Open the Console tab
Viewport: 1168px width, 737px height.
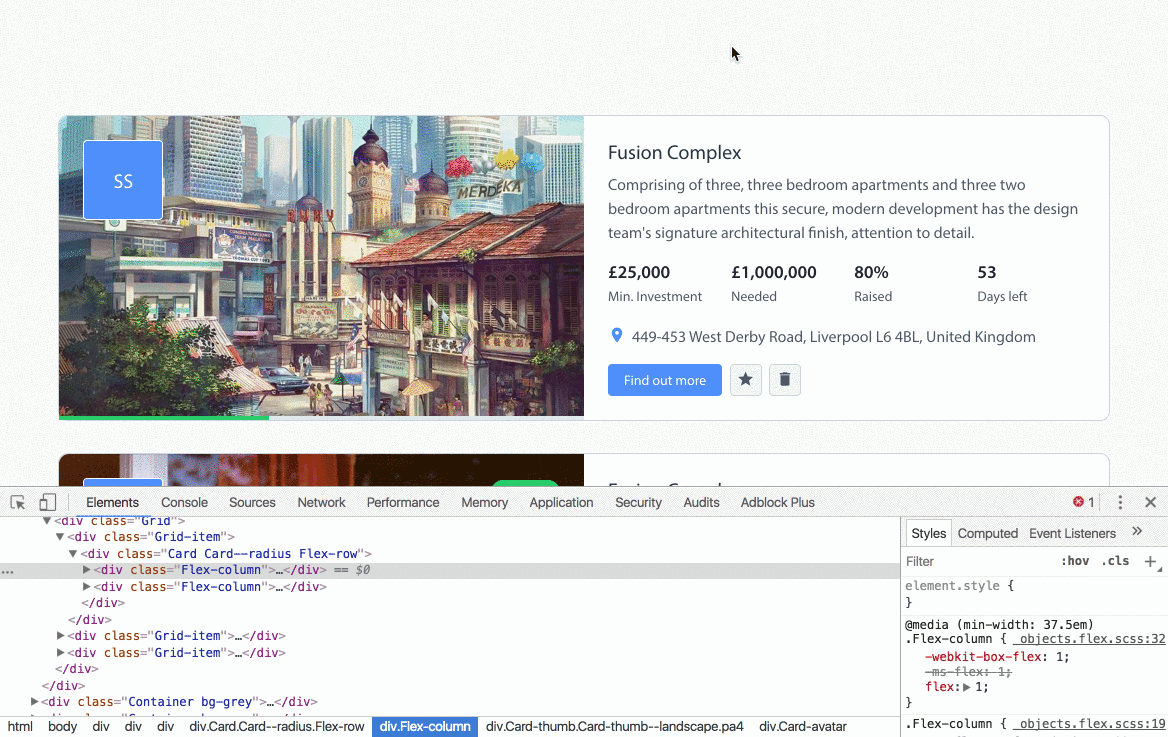184,502
